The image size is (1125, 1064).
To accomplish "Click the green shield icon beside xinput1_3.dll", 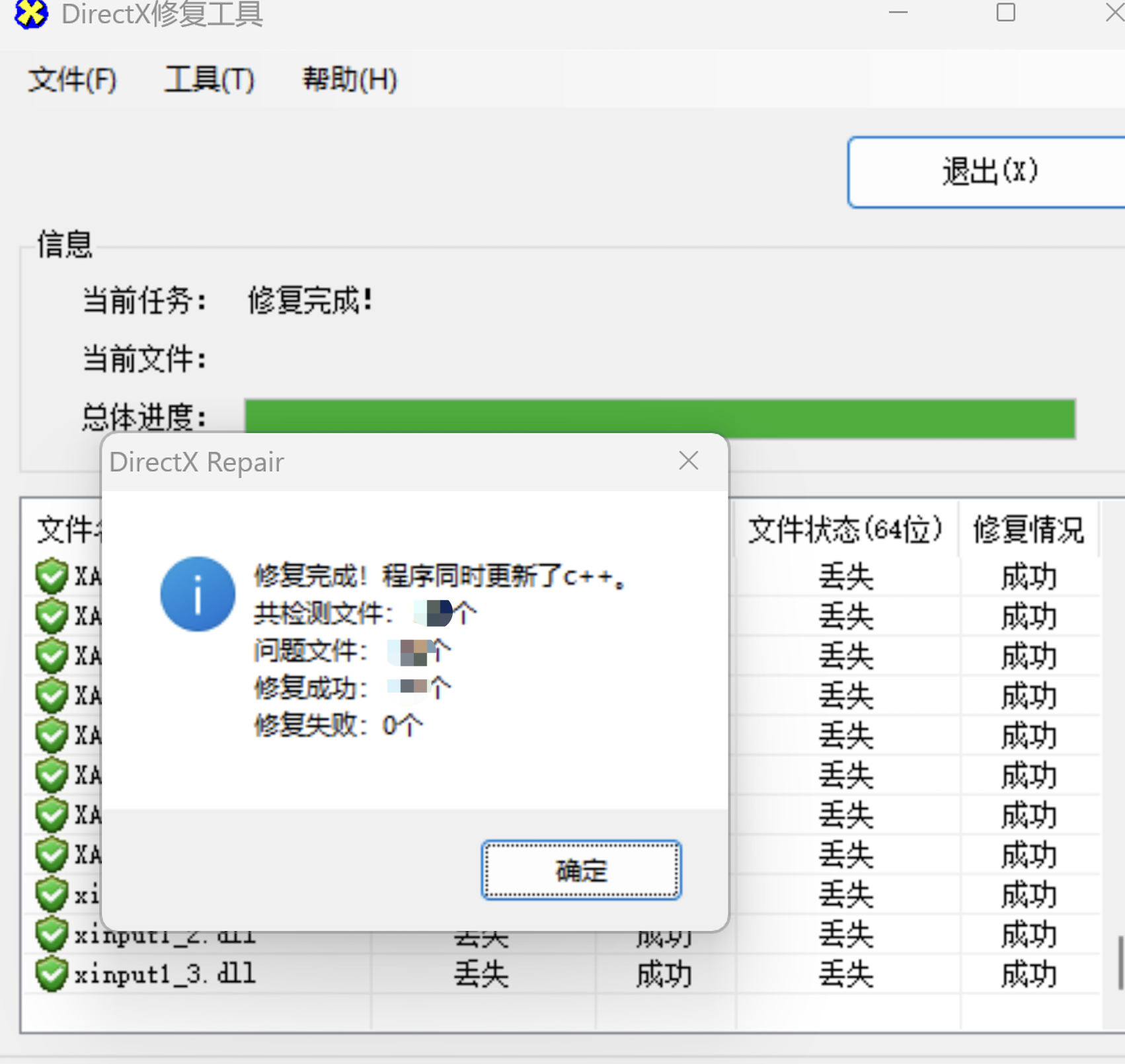I will 52,974.
